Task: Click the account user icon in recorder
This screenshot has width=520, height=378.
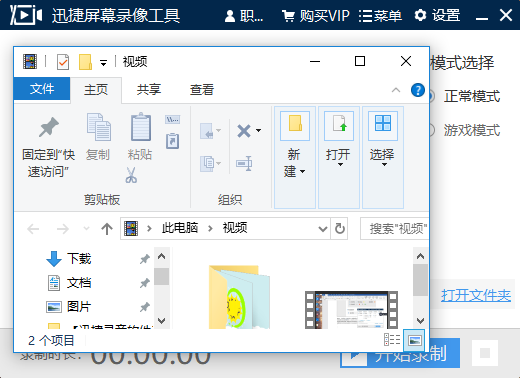Action: pos(230,16)
